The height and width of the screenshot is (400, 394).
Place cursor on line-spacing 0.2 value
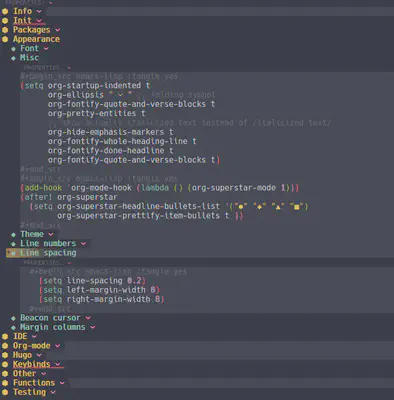pyautogui.click(x=135, y=281)
